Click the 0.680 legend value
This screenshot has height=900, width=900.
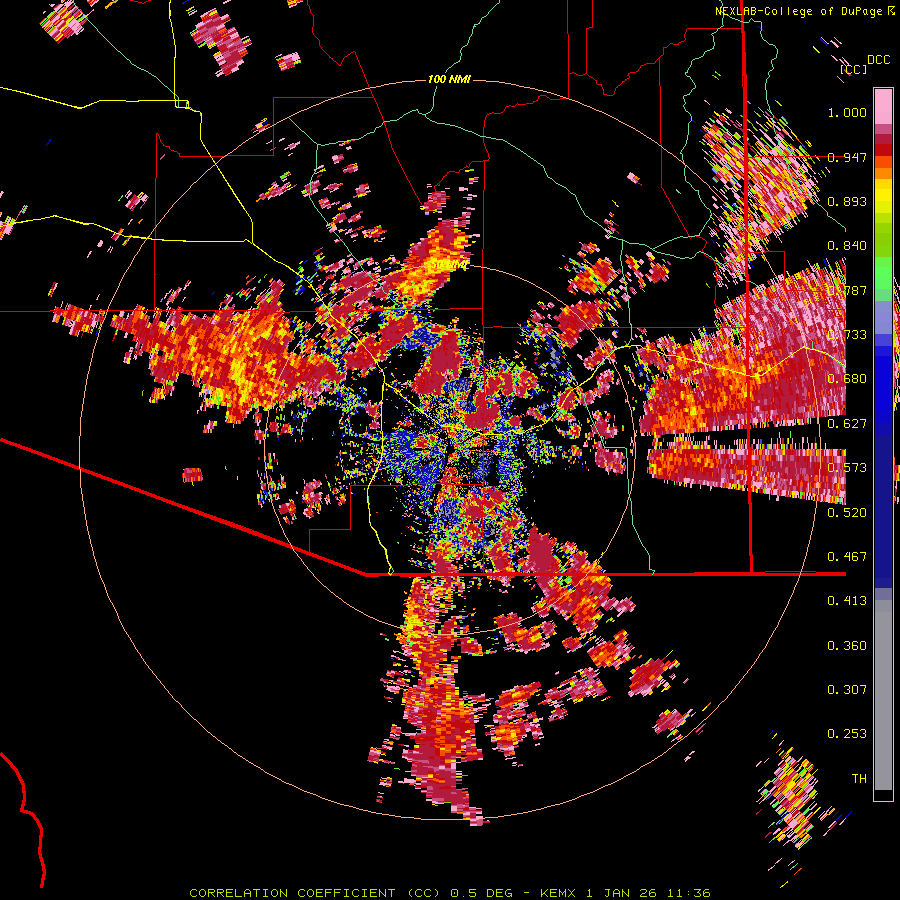pos(847,379)
